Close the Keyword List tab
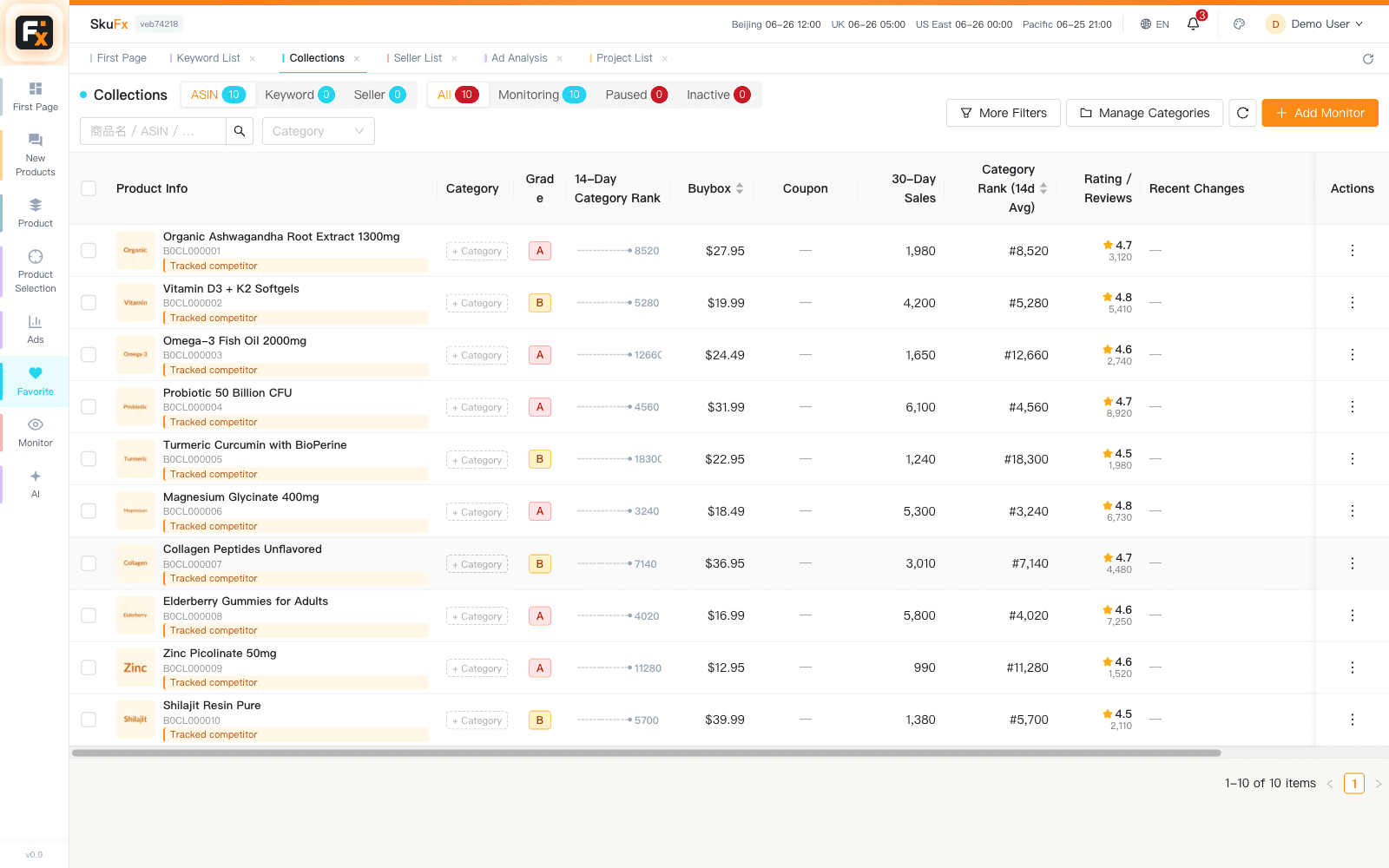The width and height of the screenshot is (1389, 868). click(253, 59)
